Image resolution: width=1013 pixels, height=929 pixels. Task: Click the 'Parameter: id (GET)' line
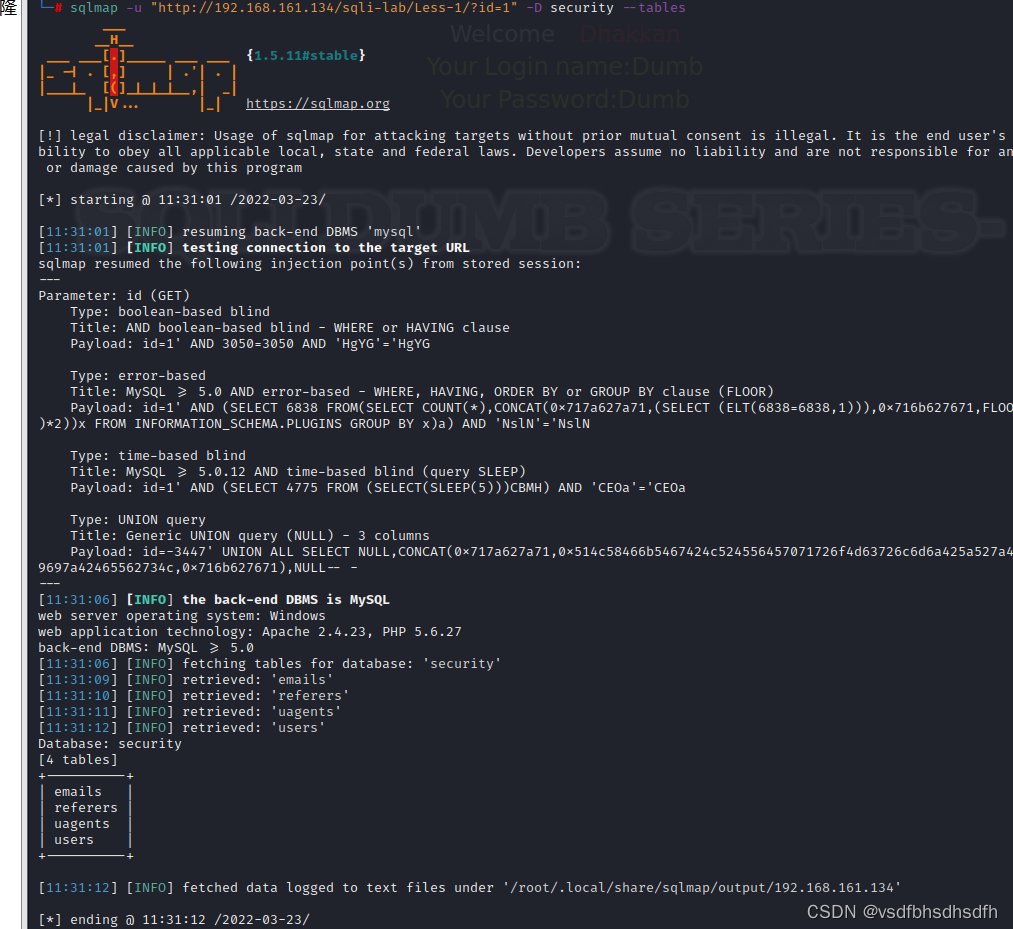[x=114, y=296]
